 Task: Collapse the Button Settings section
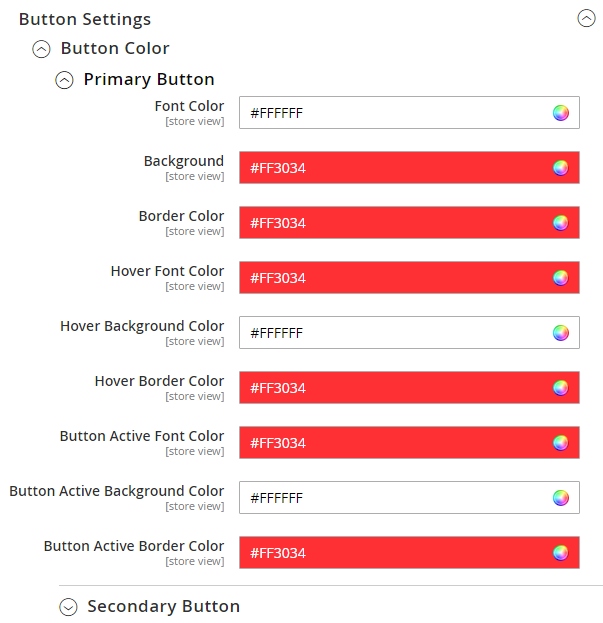coord(586,18)
